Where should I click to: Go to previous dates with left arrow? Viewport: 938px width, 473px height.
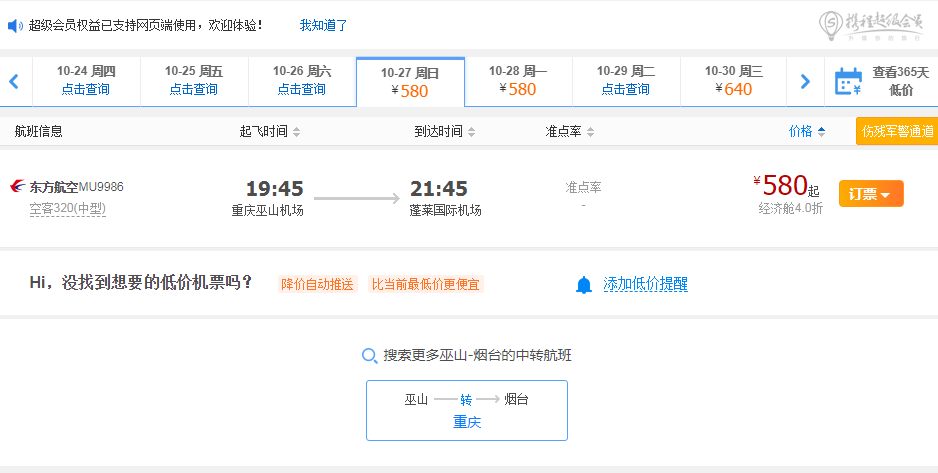pos(14,81)
